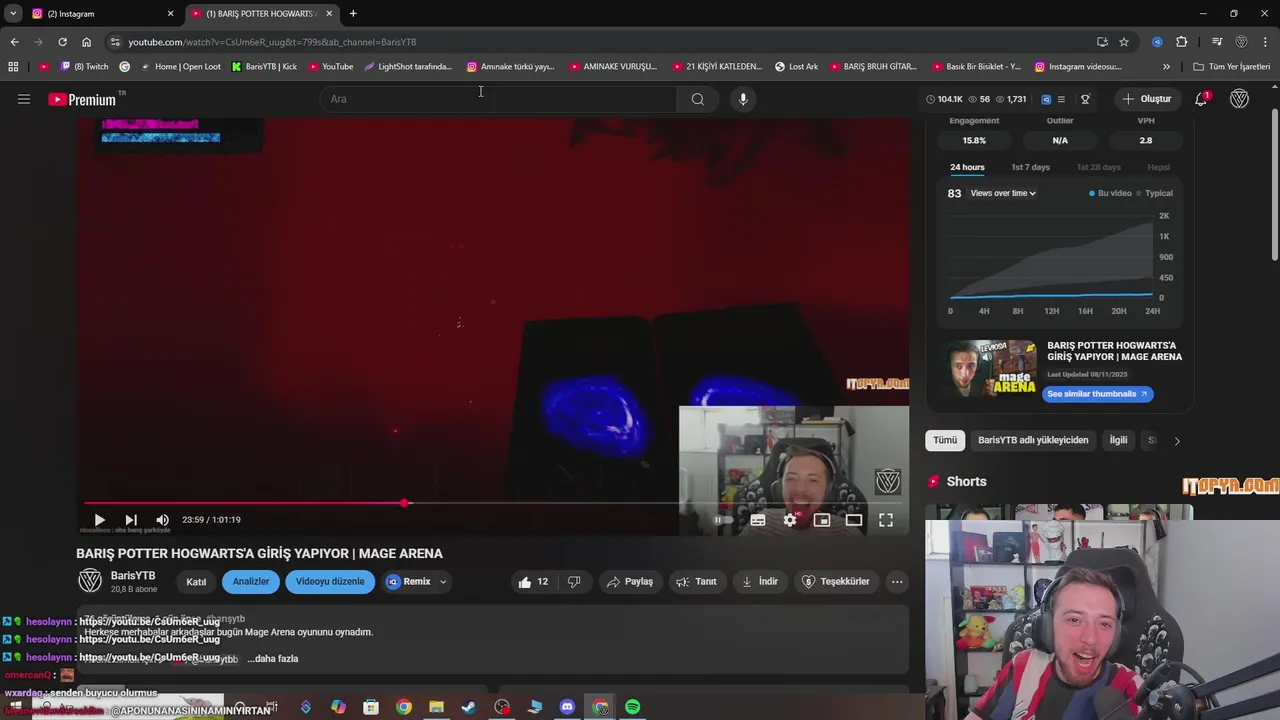
Task: Reload the page
Action: click(62, 42)
